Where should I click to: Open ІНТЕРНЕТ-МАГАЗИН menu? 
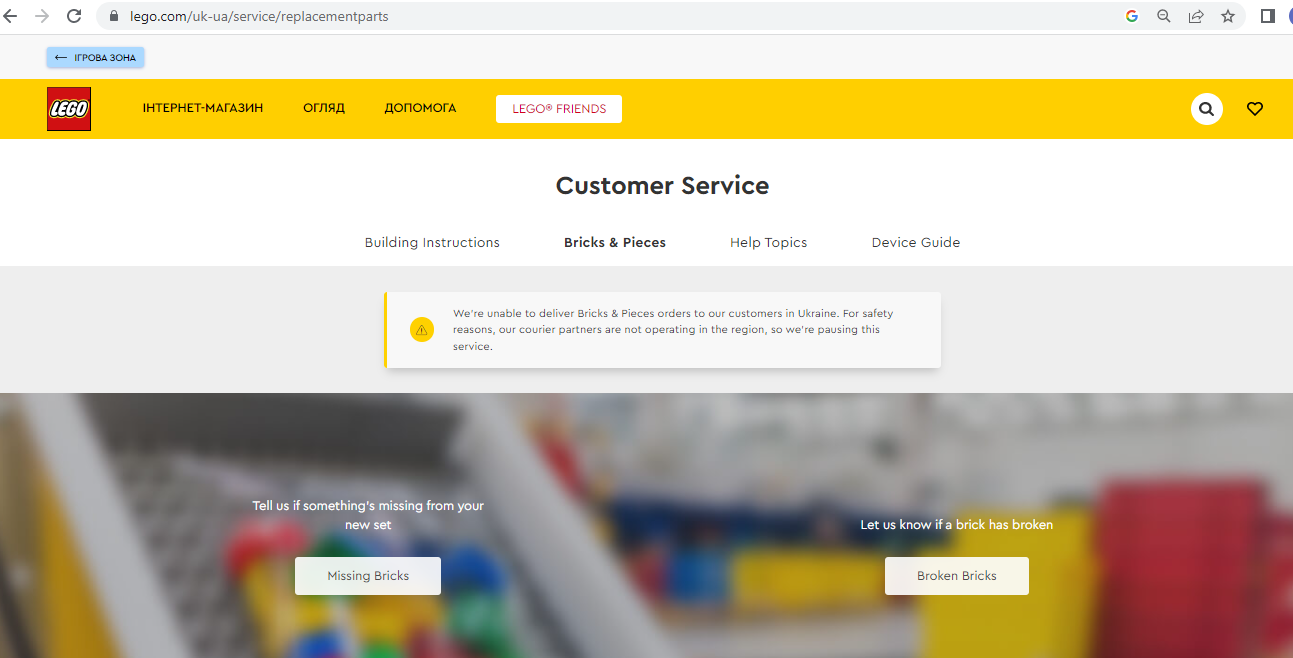[x=203, y=108]
